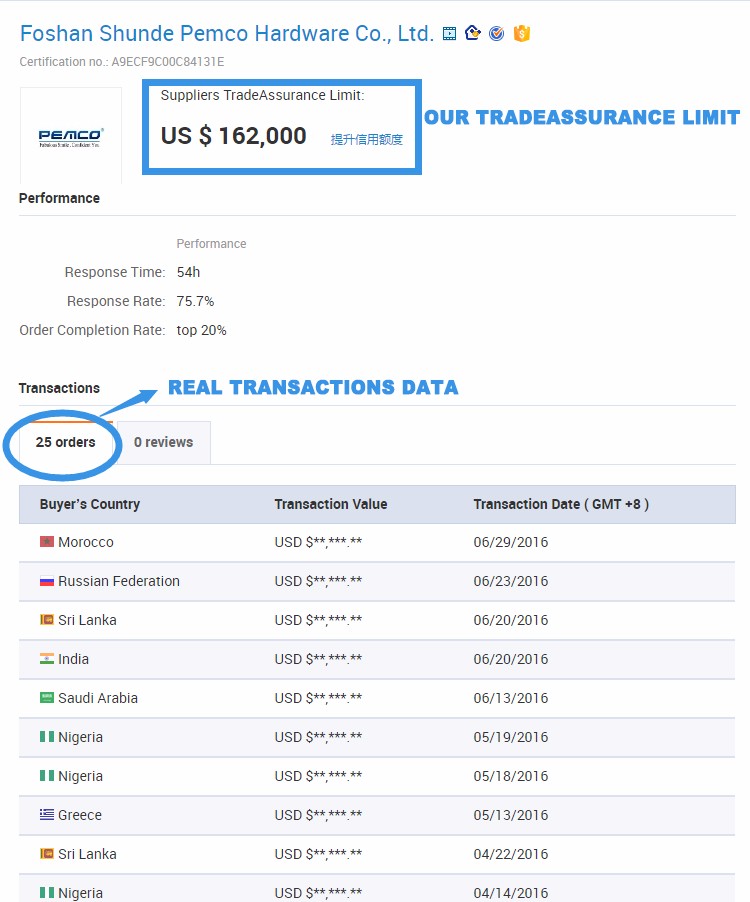Screen dimensions: 750x902
Task: Open Foshan Shunde Pemco Hardware company link
Action: (227, 34)
